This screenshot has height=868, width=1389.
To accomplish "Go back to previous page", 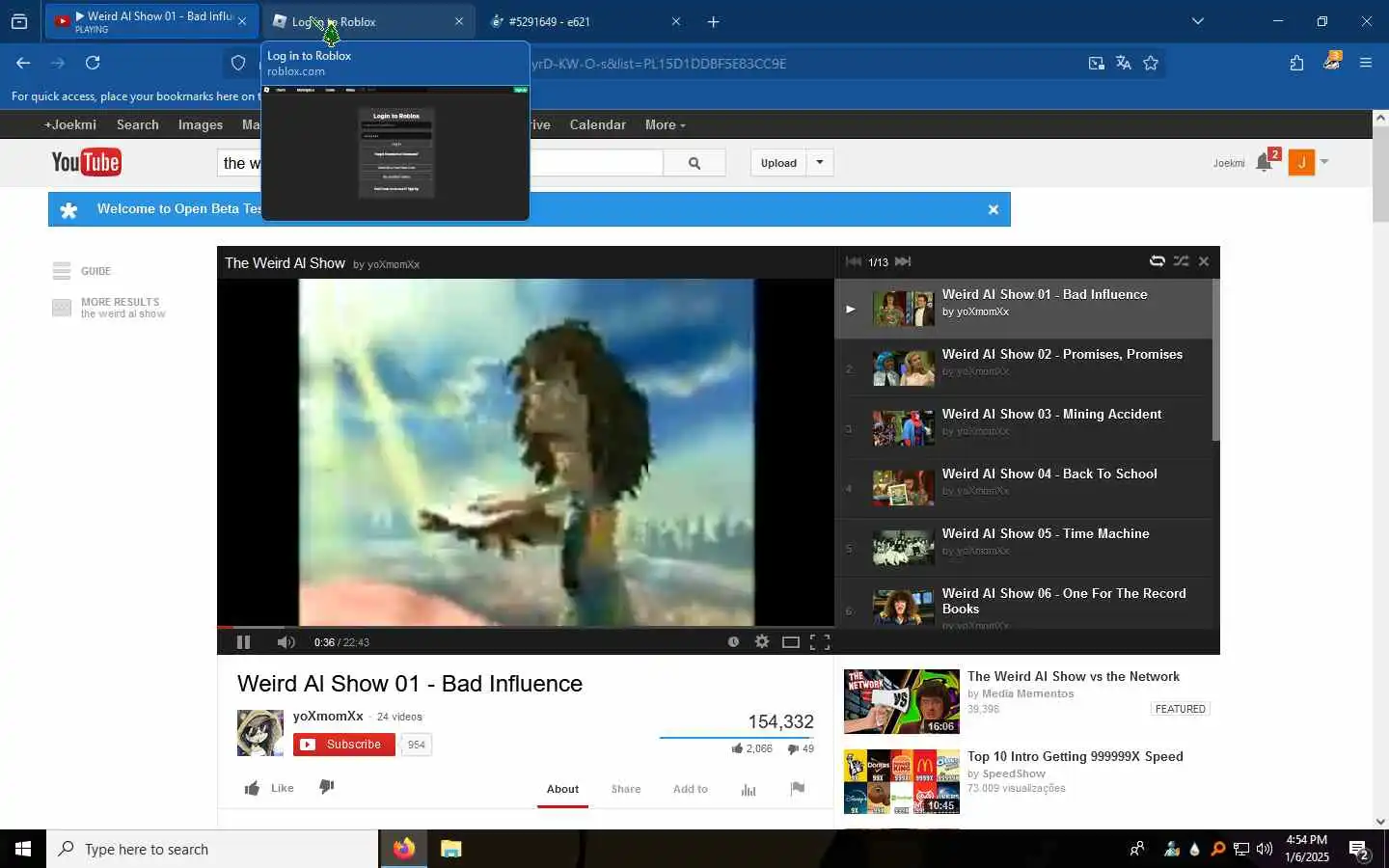I will [23, 63].
